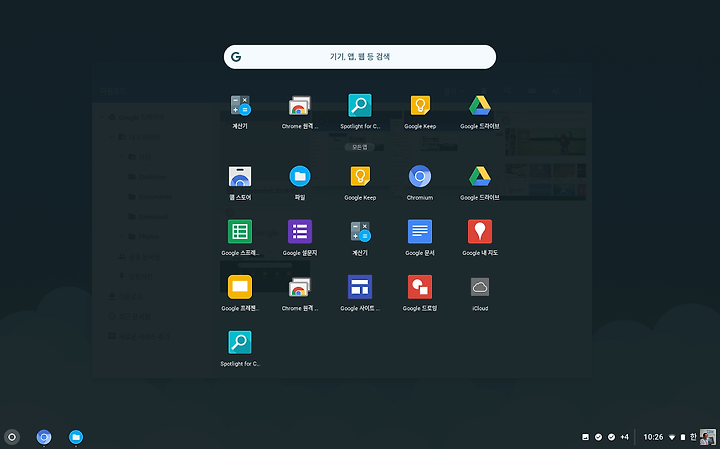Switch input method via the 한 indicator
This screenshot has height=449, width=720.
click(x=693, y=437)
